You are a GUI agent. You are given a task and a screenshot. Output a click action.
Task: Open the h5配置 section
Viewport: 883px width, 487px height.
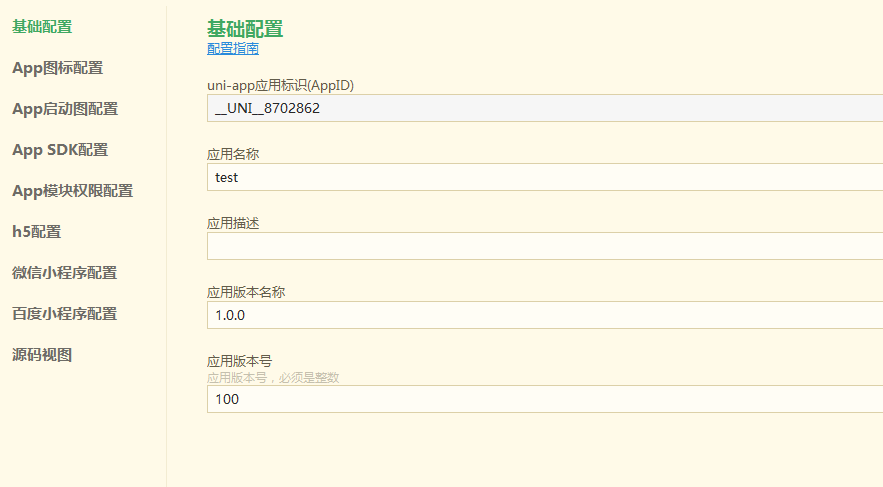(37, 231)
